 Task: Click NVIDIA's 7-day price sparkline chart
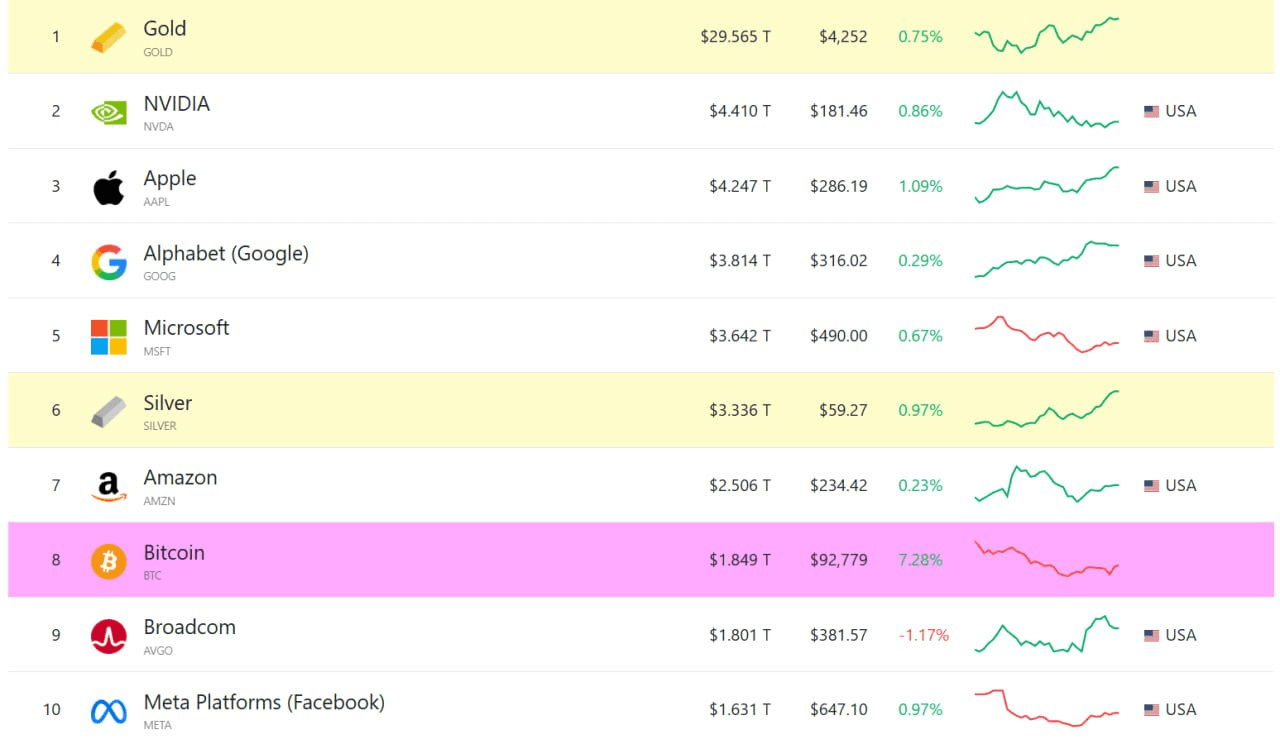tap(1047, 110)
